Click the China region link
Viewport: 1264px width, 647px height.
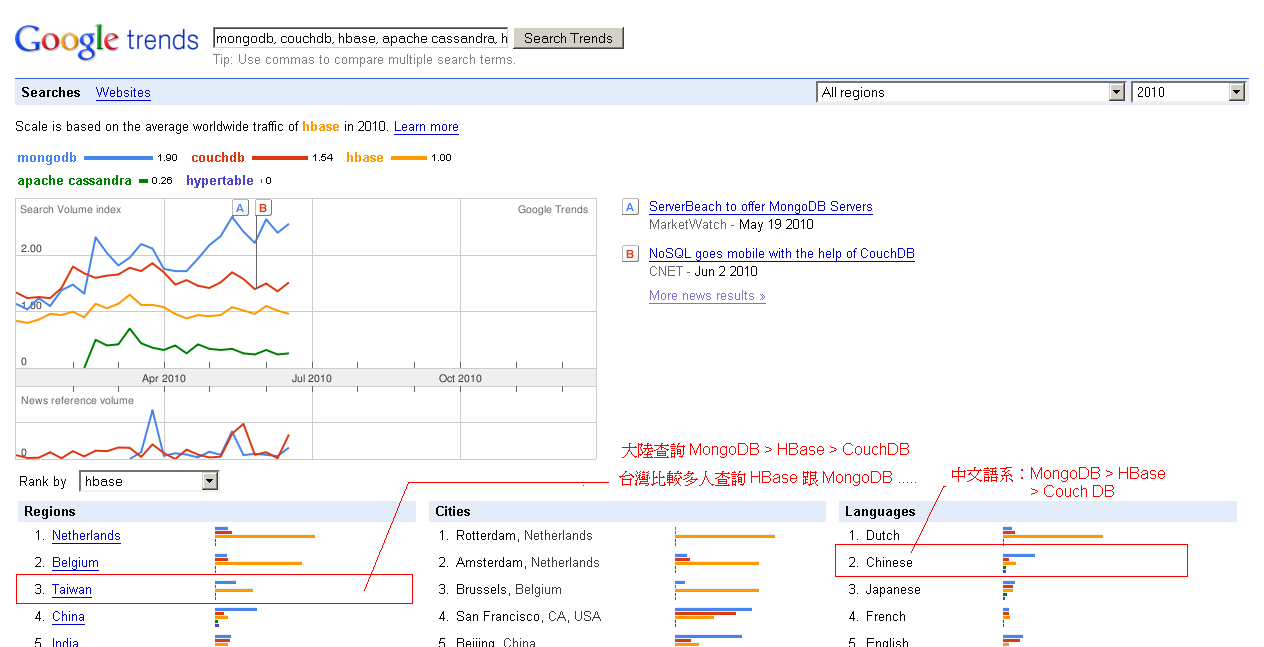(68, 617)
